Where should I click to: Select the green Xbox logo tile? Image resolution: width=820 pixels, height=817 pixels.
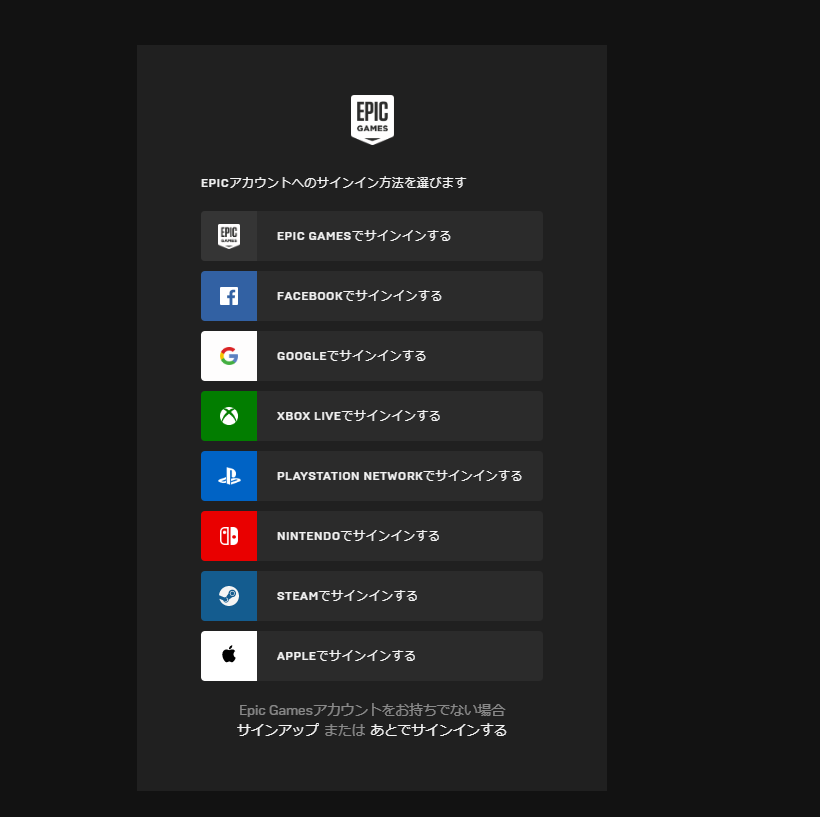pyautogui.click(x=229, y=416)
